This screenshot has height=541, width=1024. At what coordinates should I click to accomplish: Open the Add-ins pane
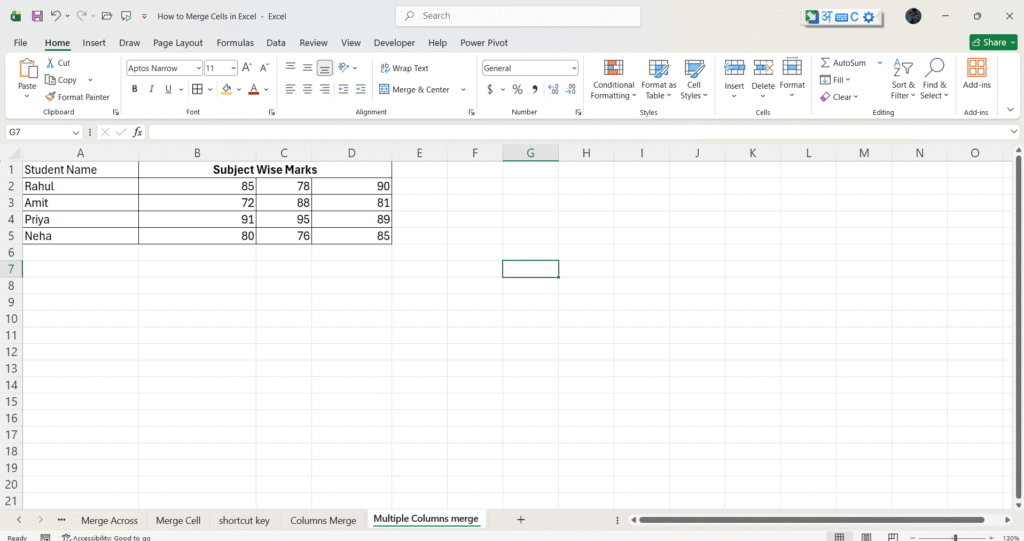[976, 73]
